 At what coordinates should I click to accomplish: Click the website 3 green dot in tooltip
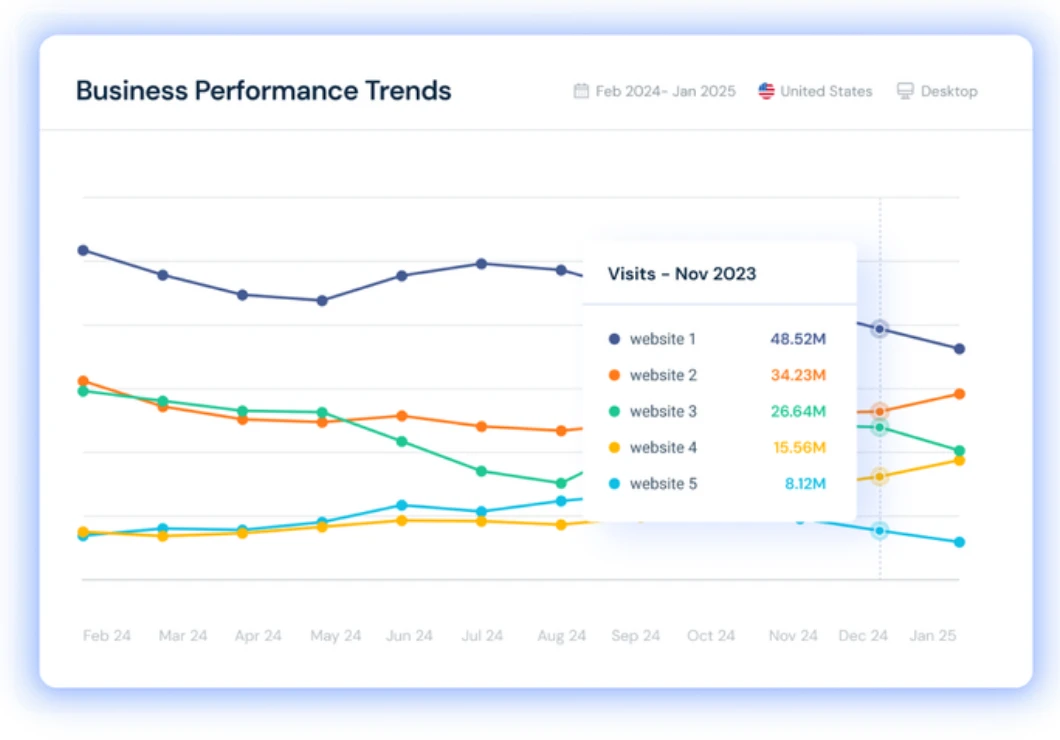click(614, 411)
